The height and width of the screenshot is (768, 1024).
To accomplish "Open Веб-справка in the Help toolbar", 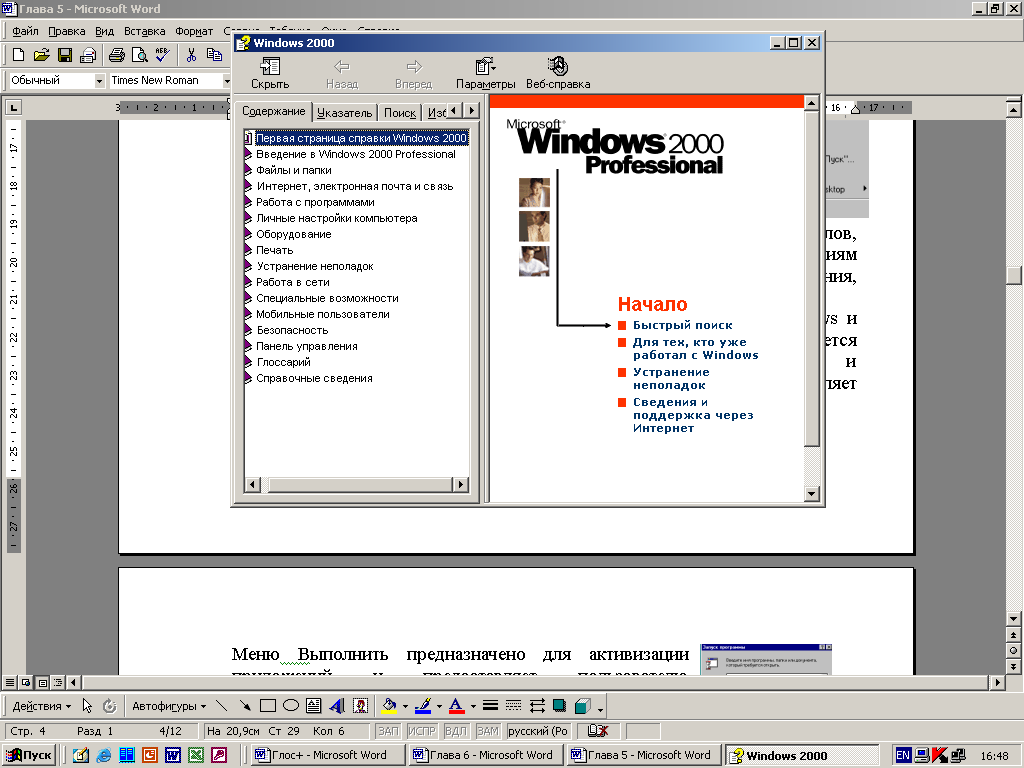I will click(558, 73).
